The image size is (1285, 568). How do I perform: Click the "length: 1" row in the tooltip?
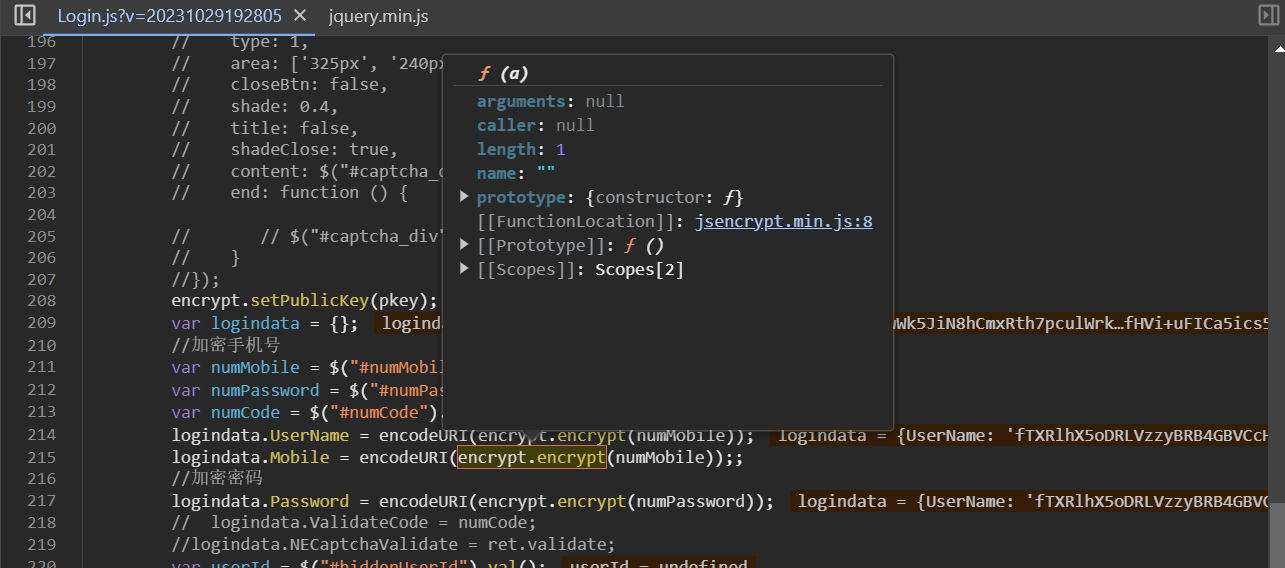[521, 149]
